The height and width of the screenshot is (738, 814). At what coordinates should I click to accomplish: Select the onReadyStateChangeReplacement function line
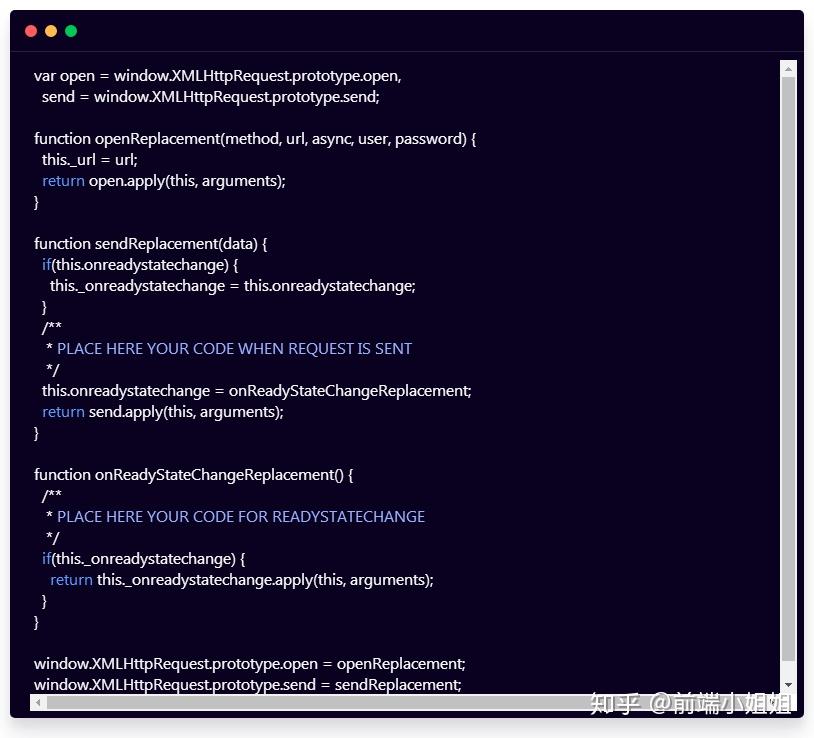[192, 474]
